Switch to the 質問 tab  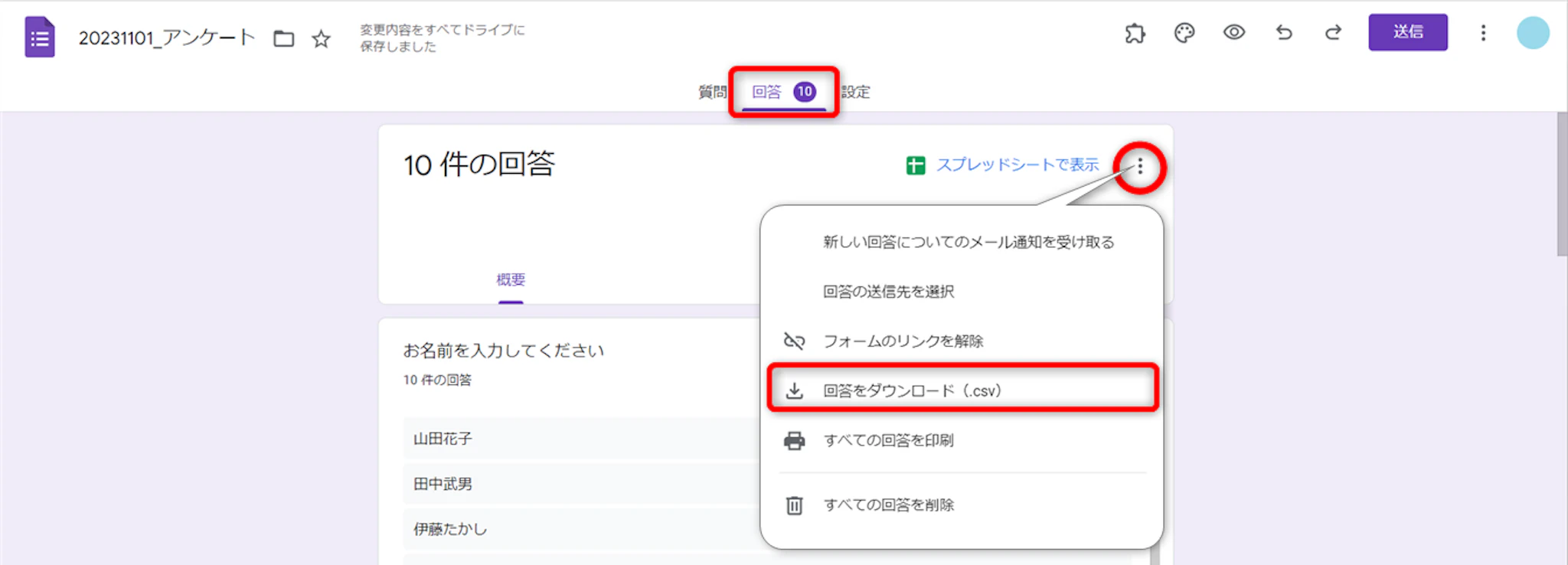712,92
